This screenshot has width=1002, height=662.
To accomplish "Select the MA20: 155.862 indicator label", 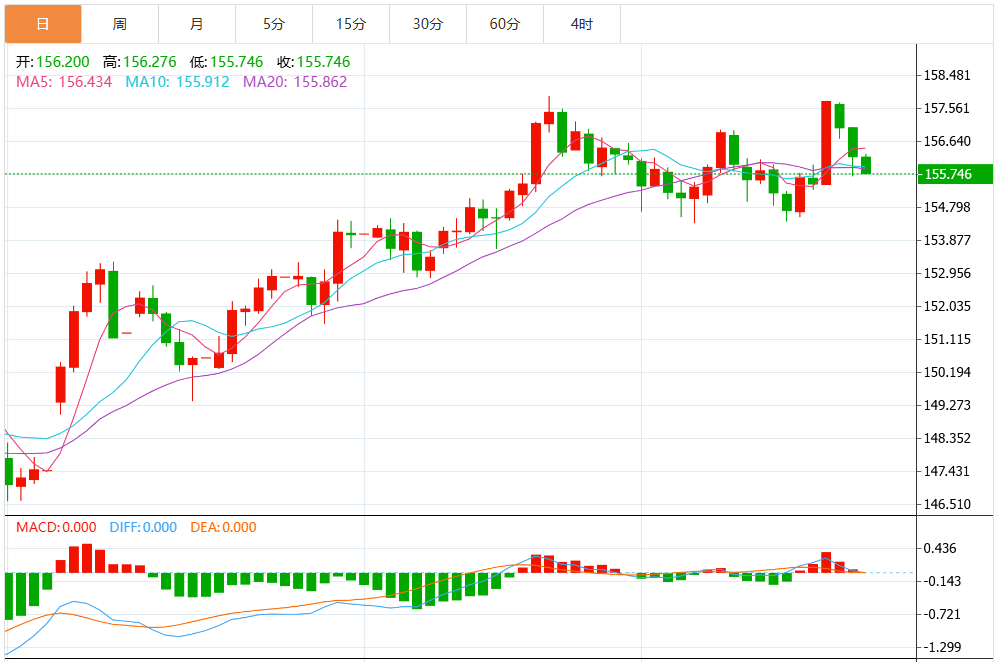I will tap(295, 82).
